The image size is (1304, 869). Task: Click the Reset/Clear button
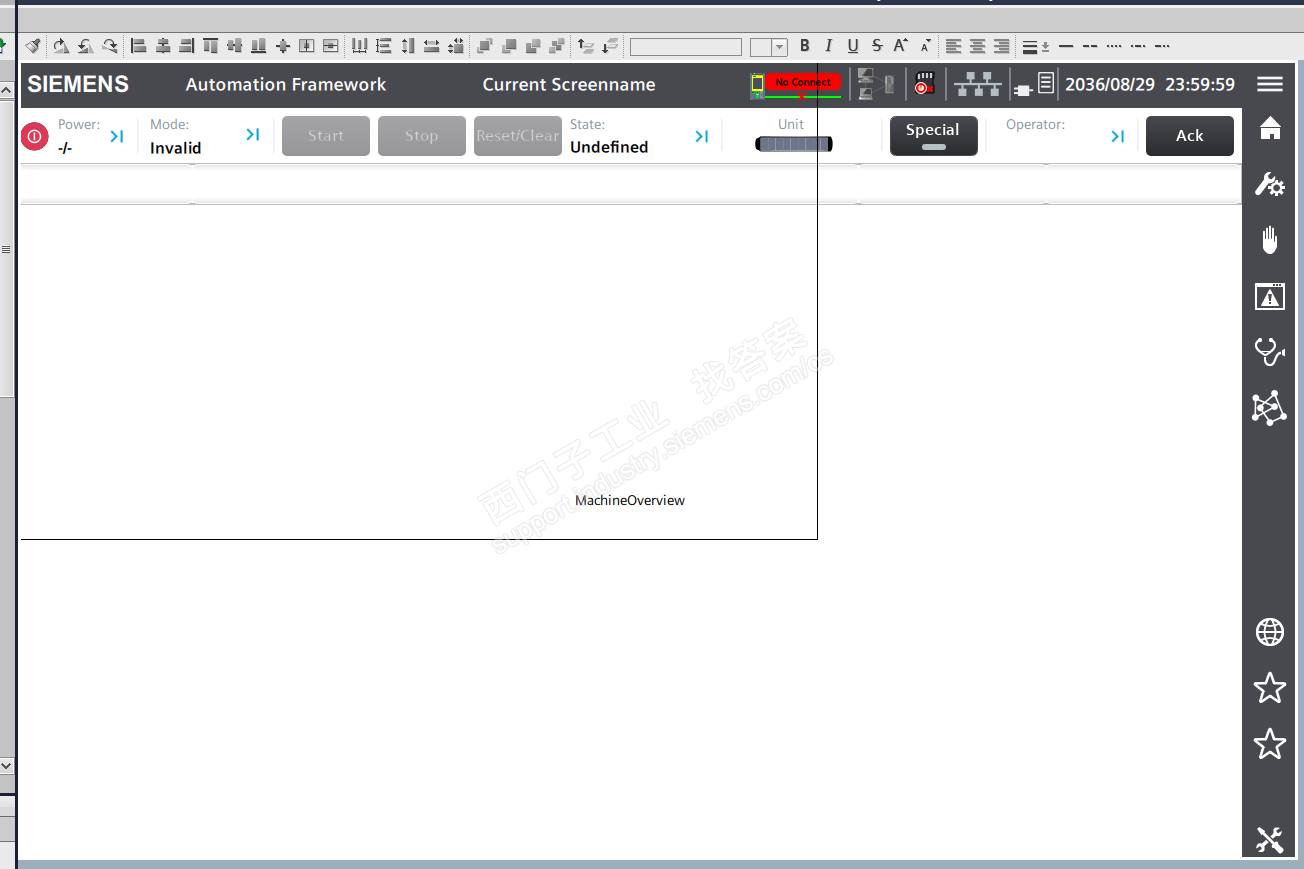pyautogui.click(x=518, y=136)
